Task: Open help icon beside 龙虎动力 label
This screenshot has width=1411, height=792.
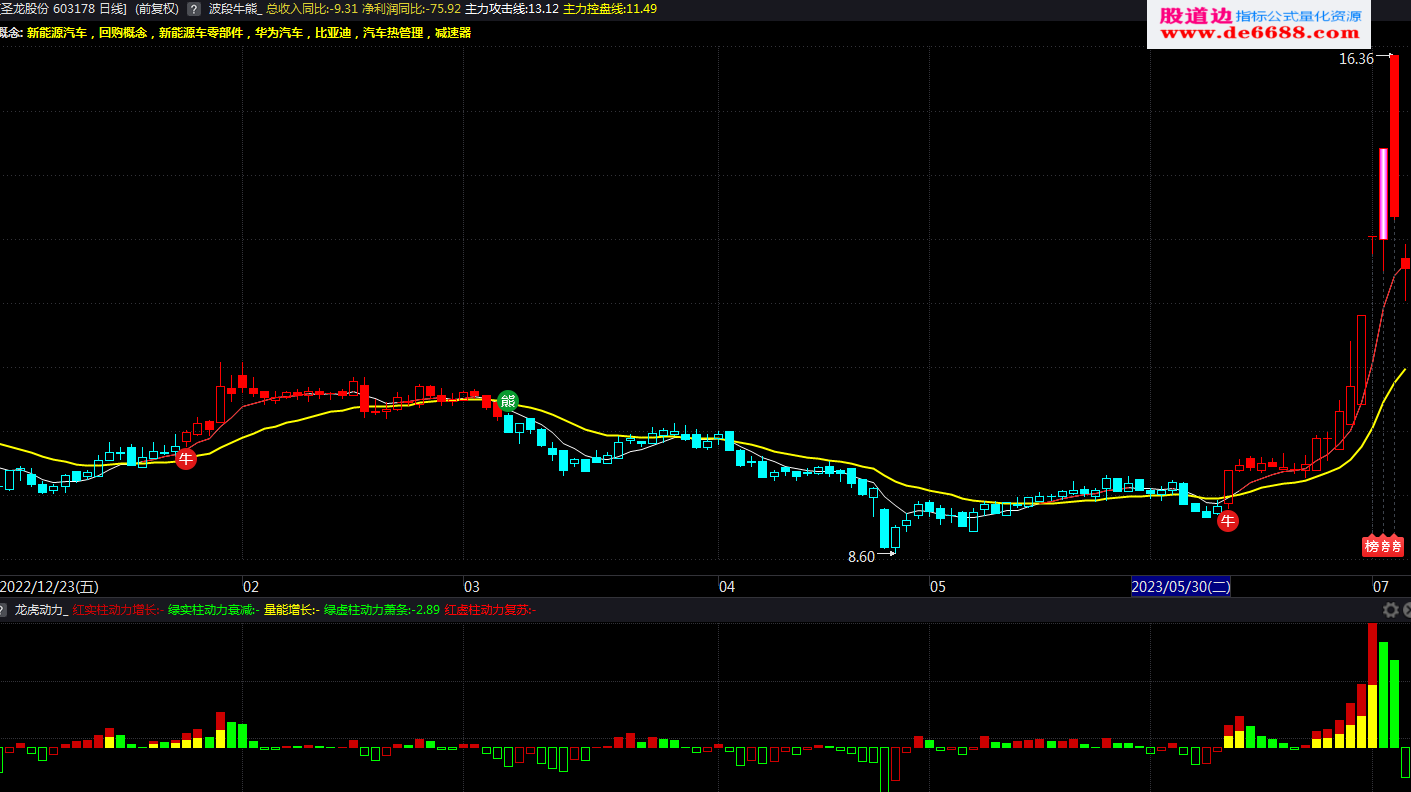Action: tap(4, 609)
